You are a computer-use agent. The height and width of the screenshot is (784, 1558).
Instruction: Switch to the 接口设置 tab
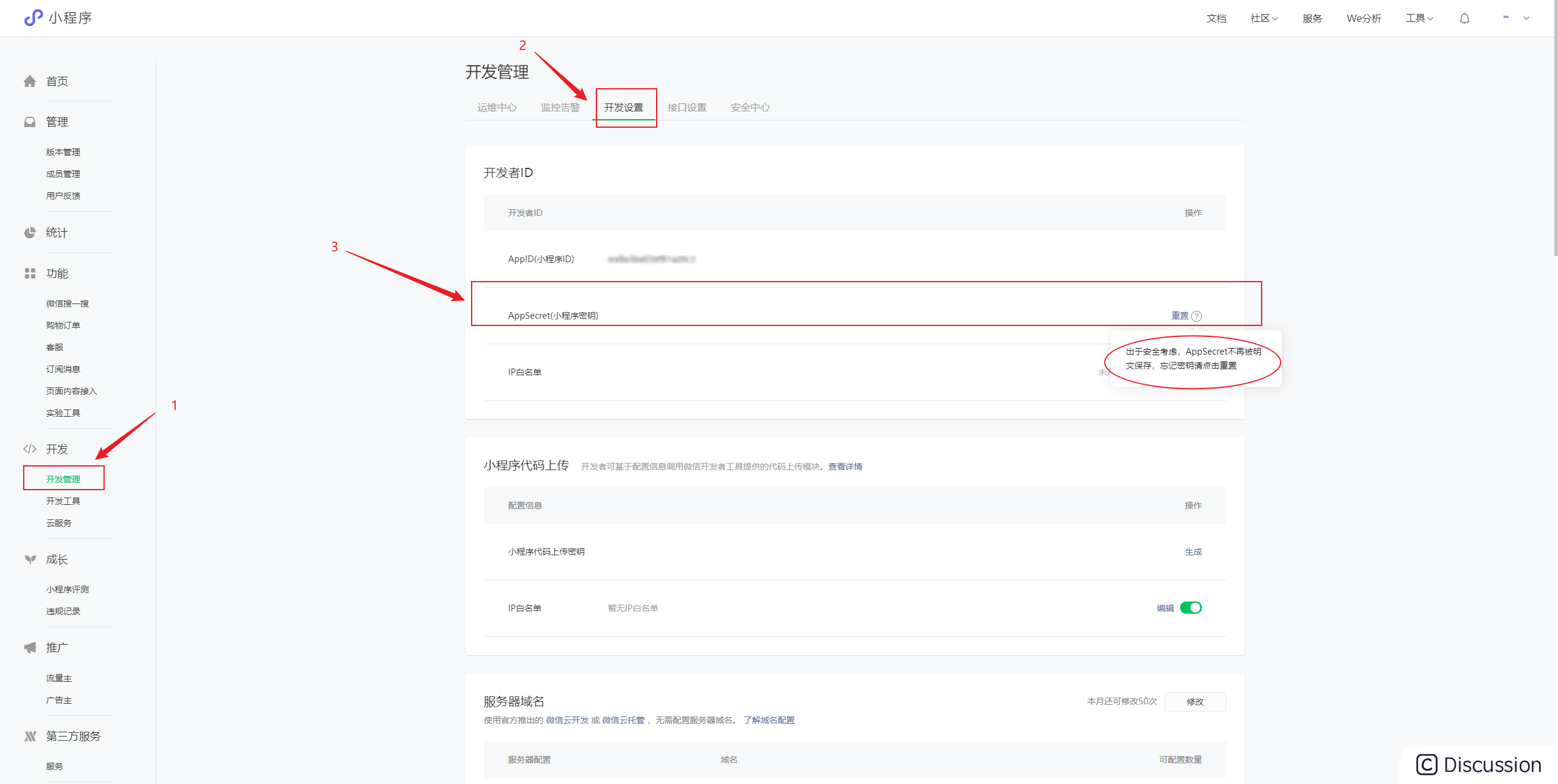pyautogui.click(x=686, y=108)
